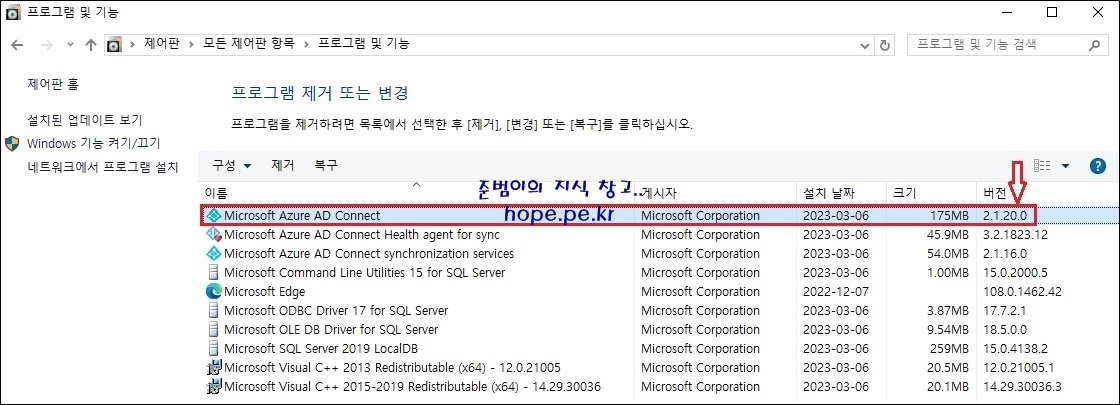Open 네트워크에서 프로그램 설치 link
1120x405 pixels.
tap(103, 167)
